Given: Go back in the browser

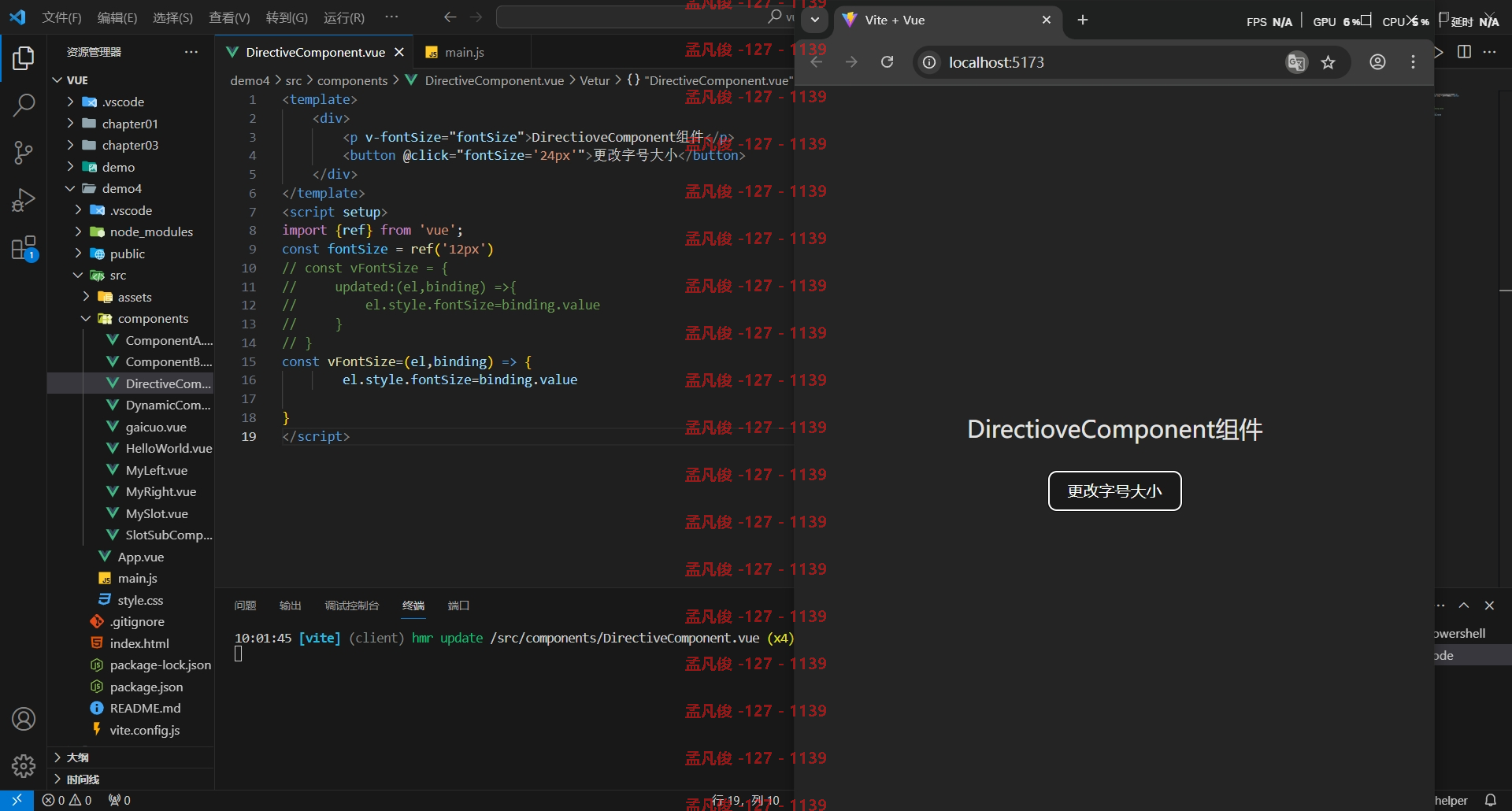Looking at the screenshot, I should click(817, 62).
